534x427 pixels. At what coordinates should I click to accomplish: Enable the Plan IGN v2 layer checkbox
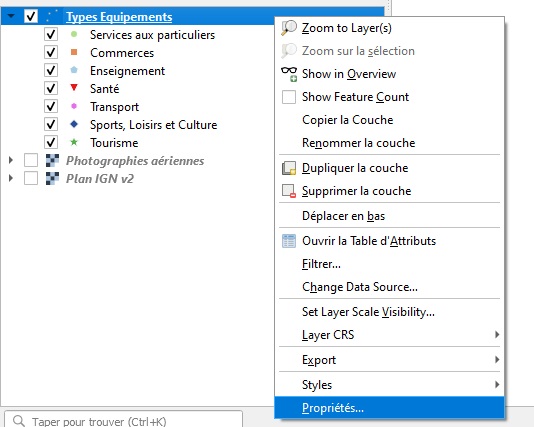31,178
